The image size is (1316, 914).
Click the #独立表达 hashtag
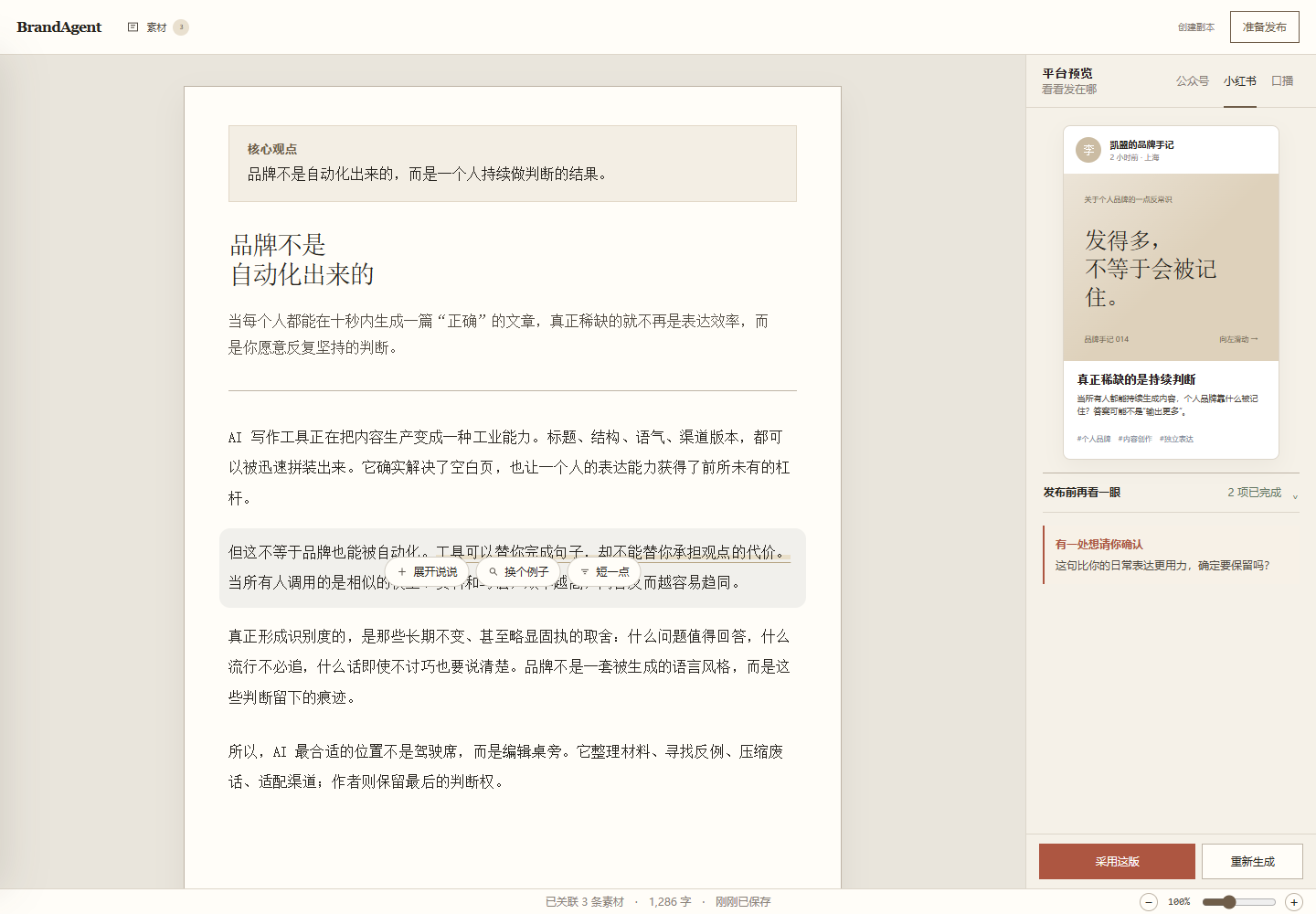point(1176,440)
